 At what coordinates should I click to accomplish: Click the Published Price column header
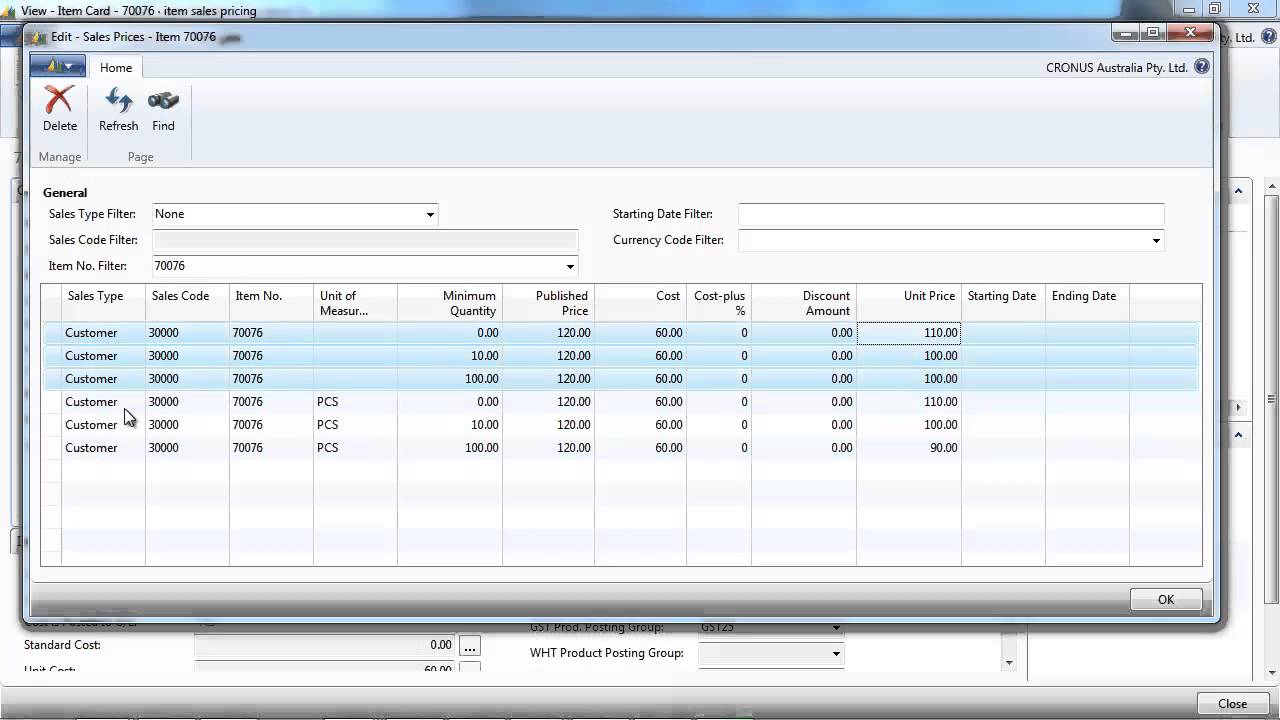pyautogui.click(x=548, y=303)
